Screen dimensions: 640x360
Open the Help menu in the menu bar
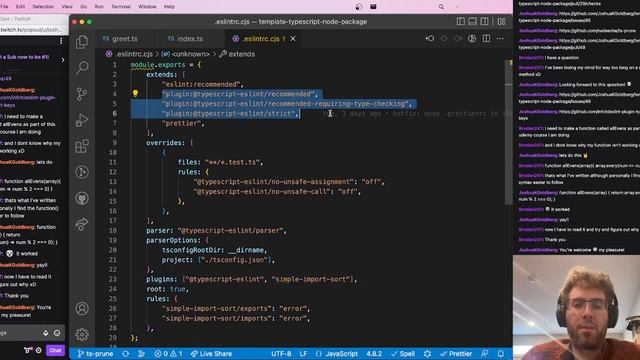169,7
